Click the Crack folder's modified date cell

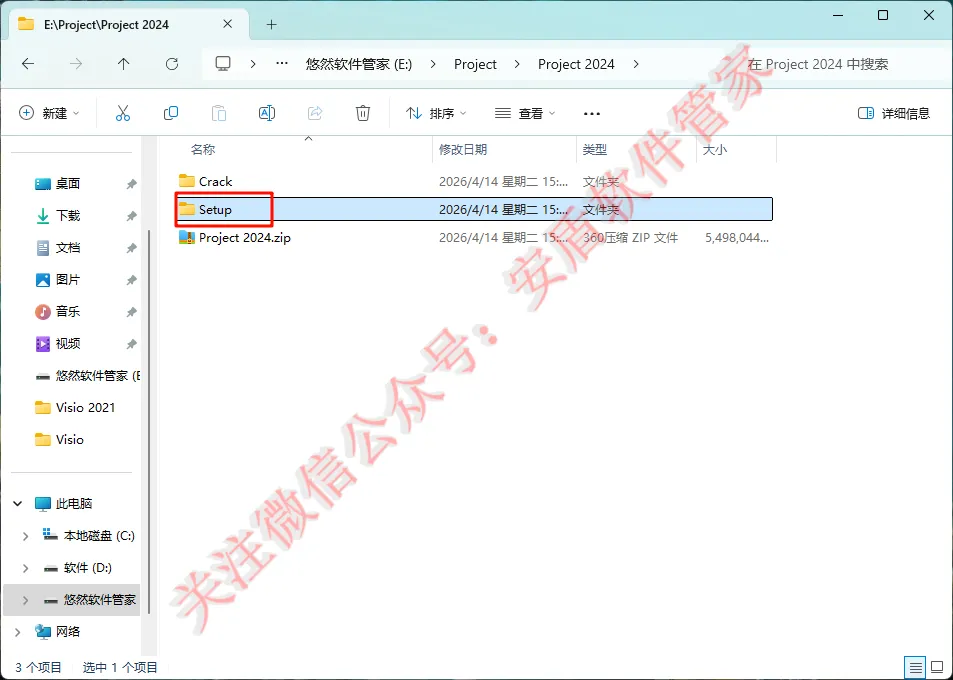pyautogui.click(x=503, y=182)
